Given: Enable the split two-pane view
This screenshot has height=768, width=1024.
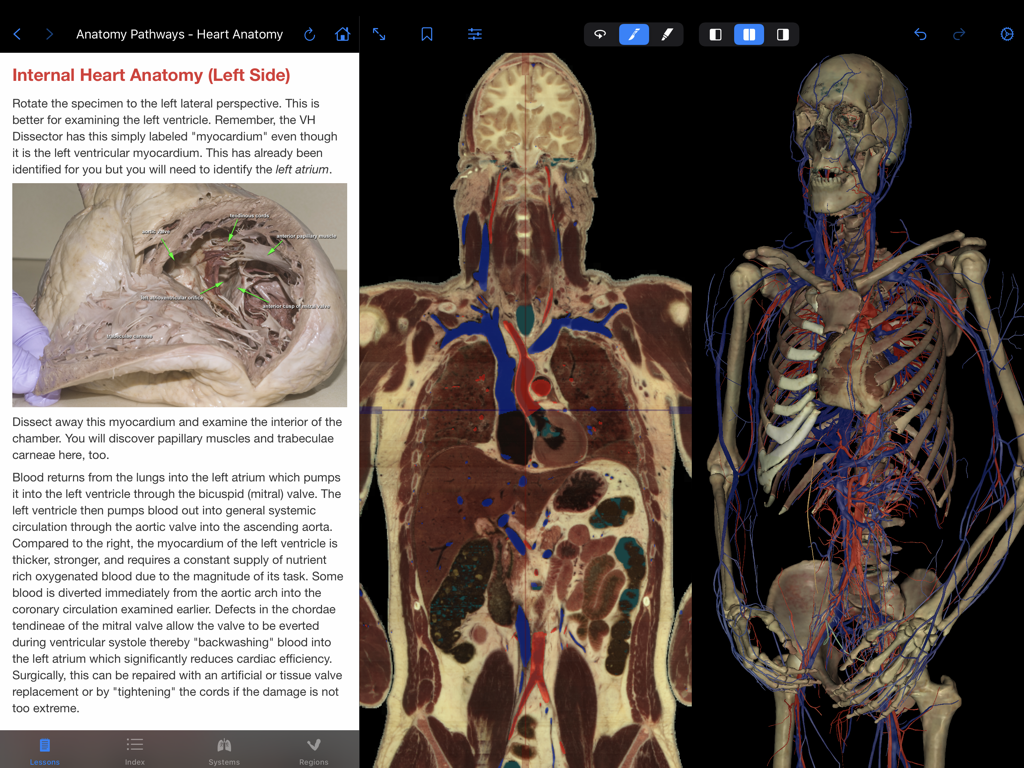Looking at the screenshot, I should [748, 33].
